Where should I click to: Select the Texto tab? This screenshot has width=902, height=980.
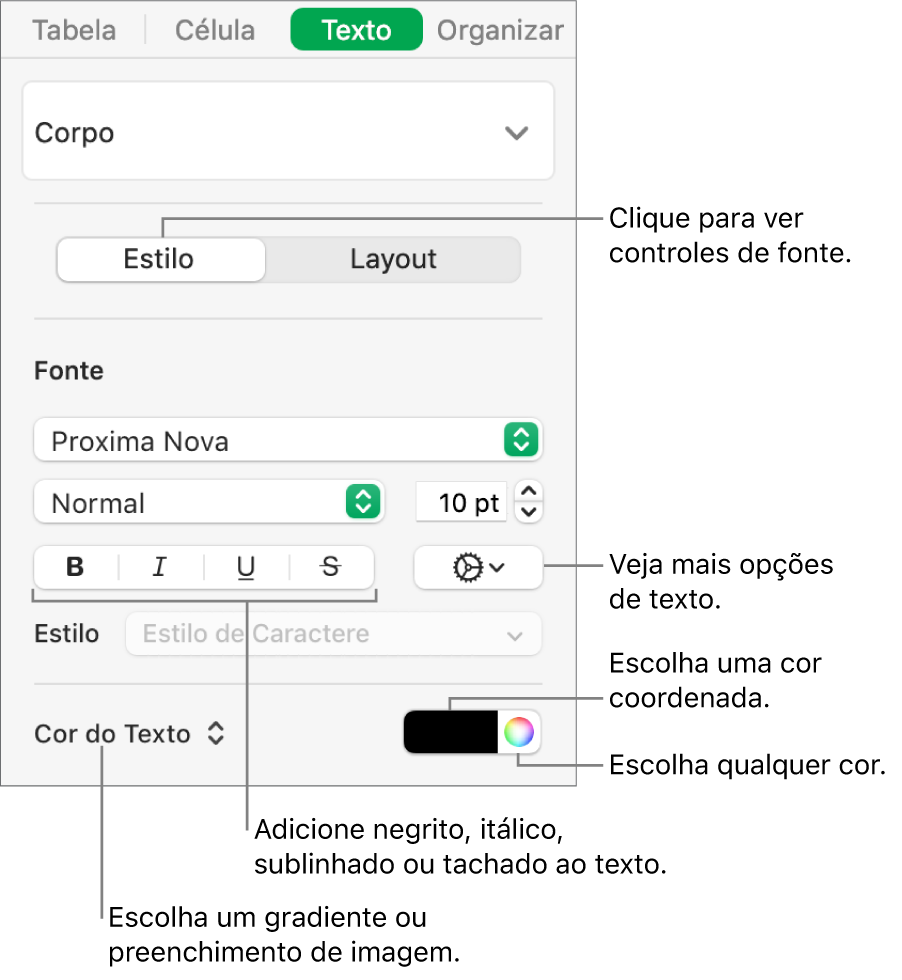pos(356,30)
